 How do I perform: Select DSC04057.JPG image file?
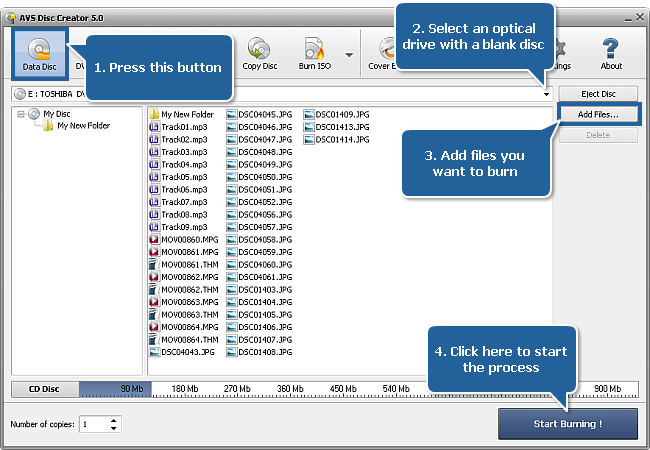(260, 227)
